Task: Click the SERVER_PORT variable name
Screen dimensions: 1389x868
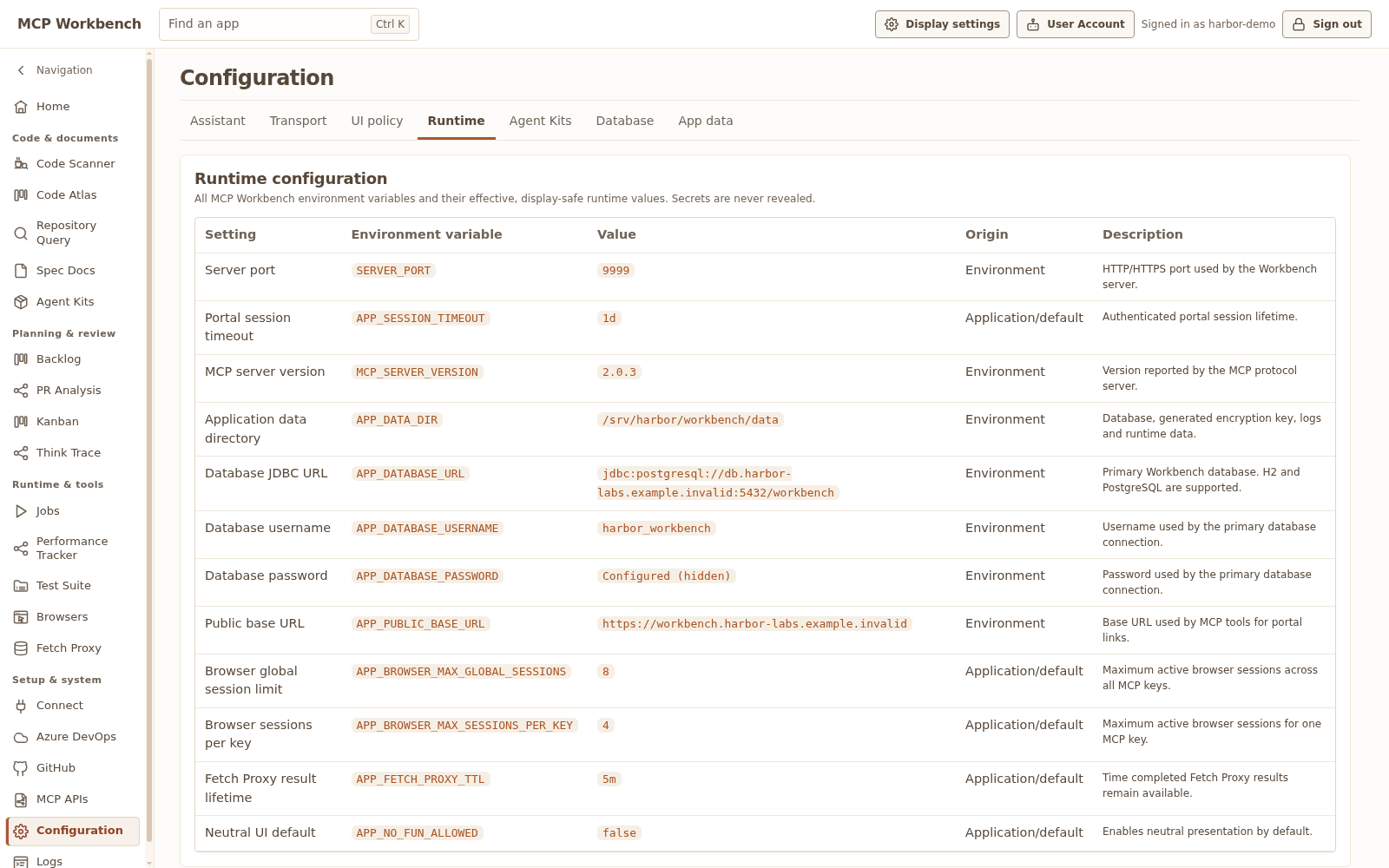Action: point(393,271)
